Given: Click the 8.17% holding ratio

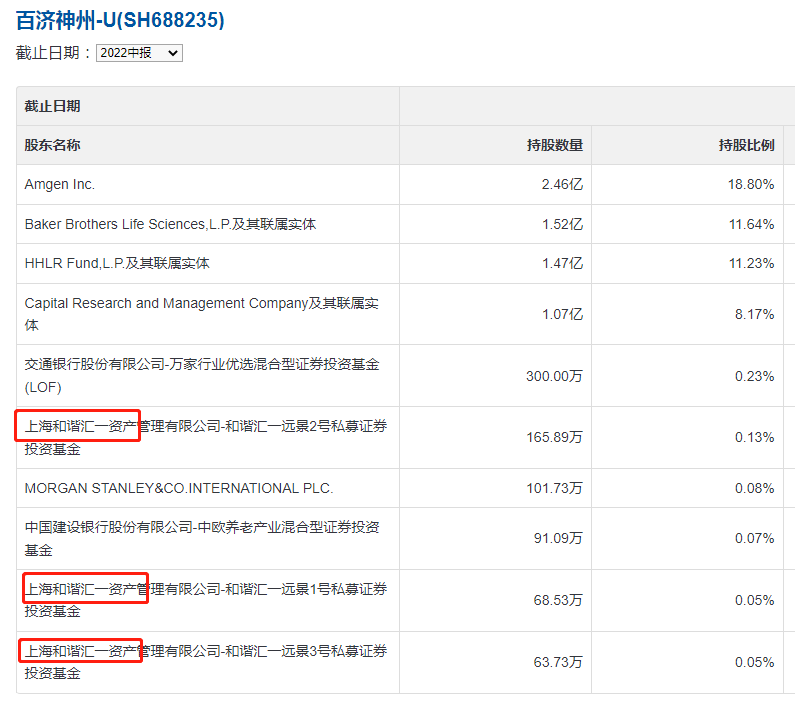Looking at the screenshot, I should [754, 314].
